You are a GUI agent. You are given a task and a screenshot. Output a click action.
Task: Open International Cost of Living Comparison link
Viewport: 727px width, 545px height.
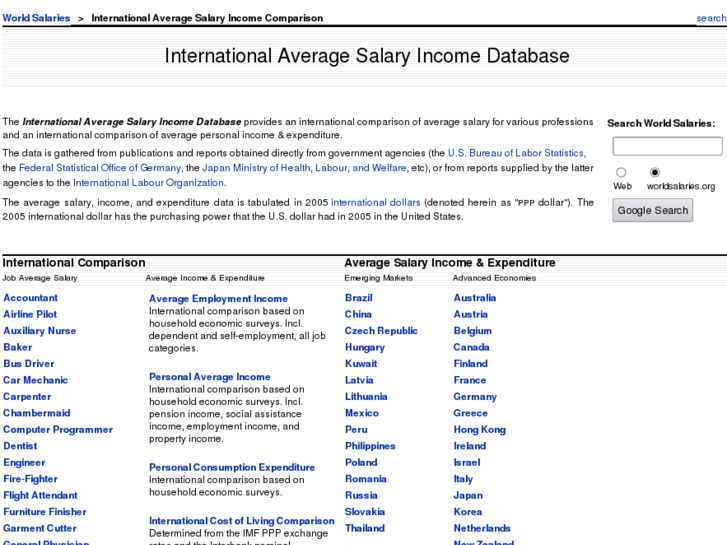point(242,521)
